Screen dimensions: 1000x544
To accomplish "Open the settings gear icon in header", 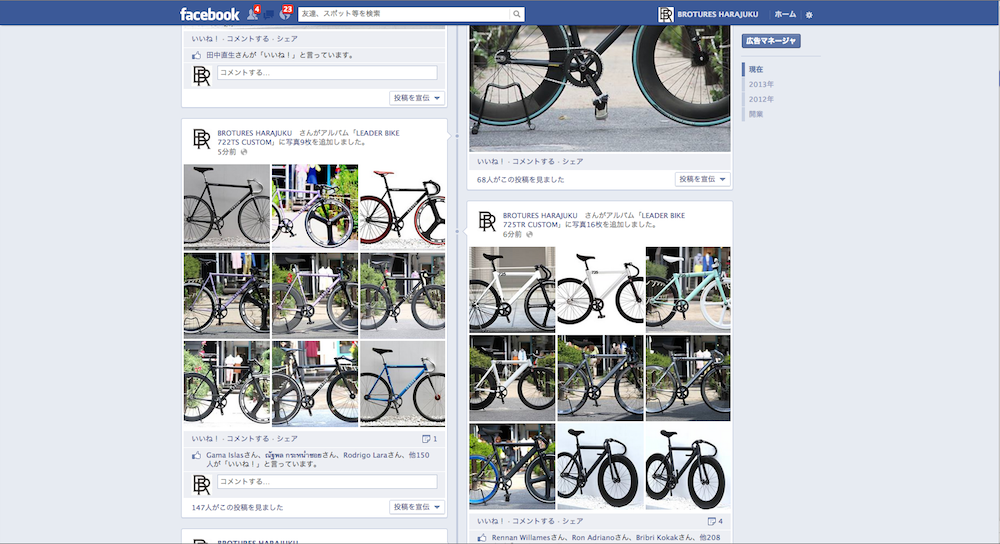I will (809, 15).
